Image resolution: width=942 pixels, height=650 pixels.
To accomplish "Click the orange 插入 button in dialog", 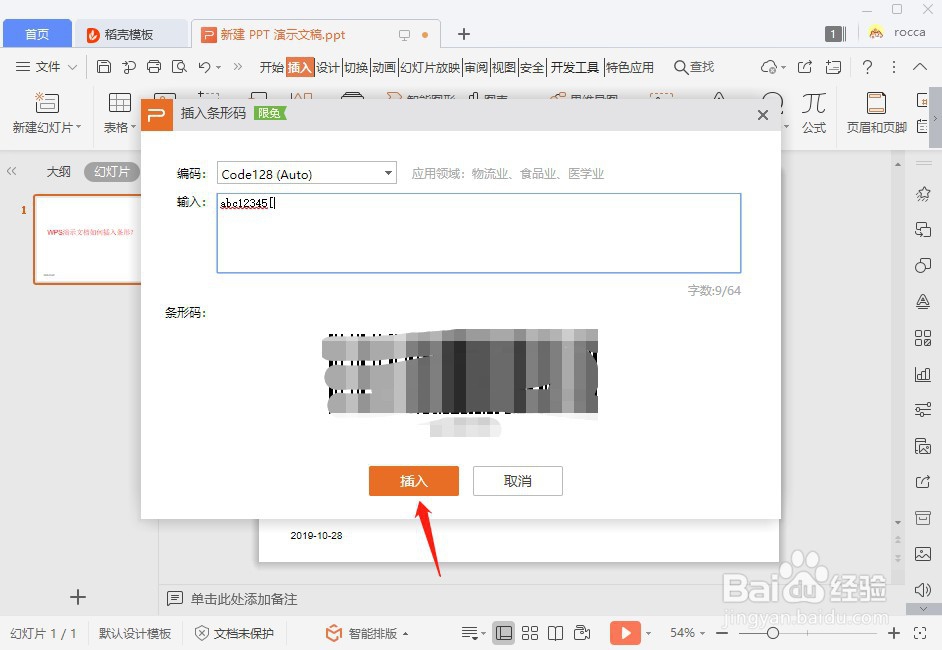I will (x=413, y=481).
